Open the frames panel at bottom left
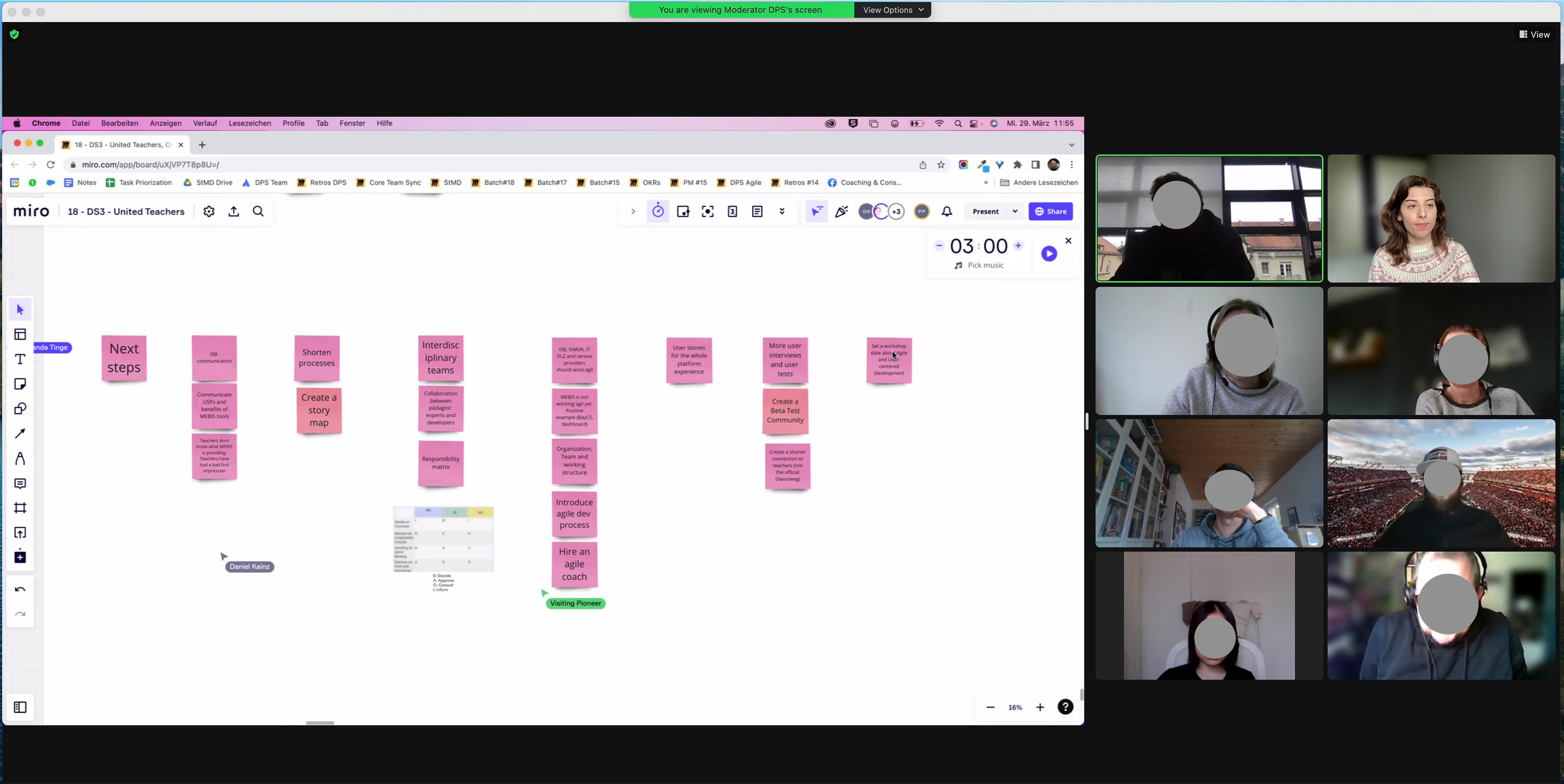Screen dimensions: 1564x784 pyautogui.click(x=20, y=707)
